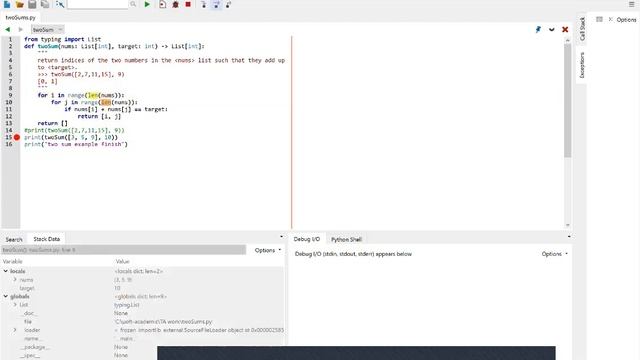The image size is (640, 360).
Task: Start debugging with the green play icon
Action: [x=147, y=4]
